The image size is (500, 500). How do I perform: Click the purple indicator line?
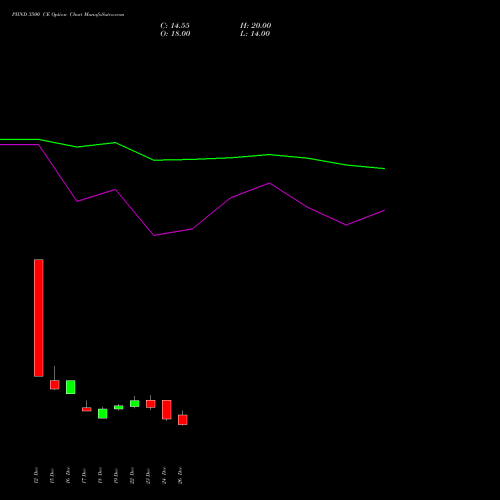coord(192,229)
